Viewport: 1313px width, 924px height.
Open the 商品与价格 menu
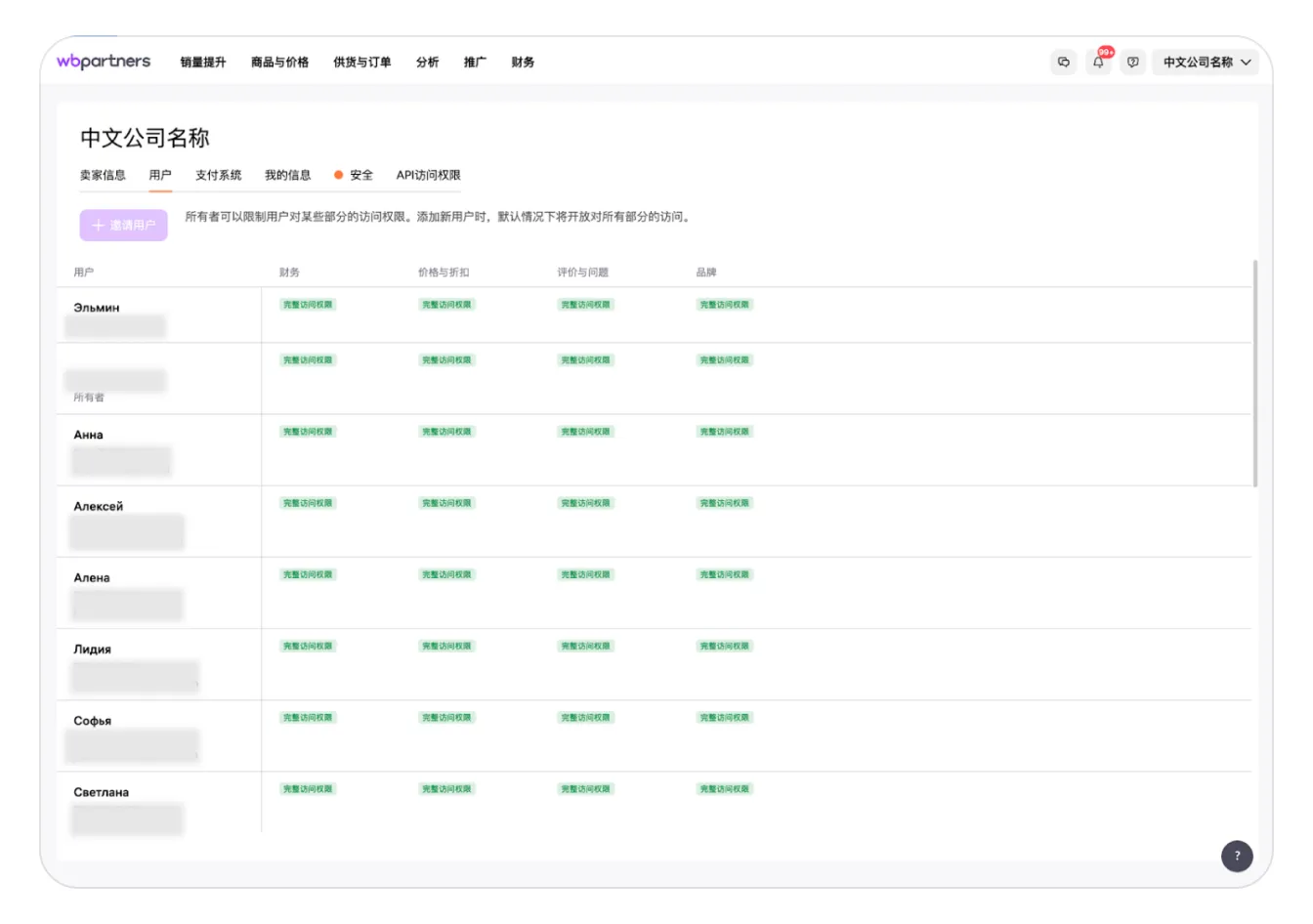coord(279,63)
